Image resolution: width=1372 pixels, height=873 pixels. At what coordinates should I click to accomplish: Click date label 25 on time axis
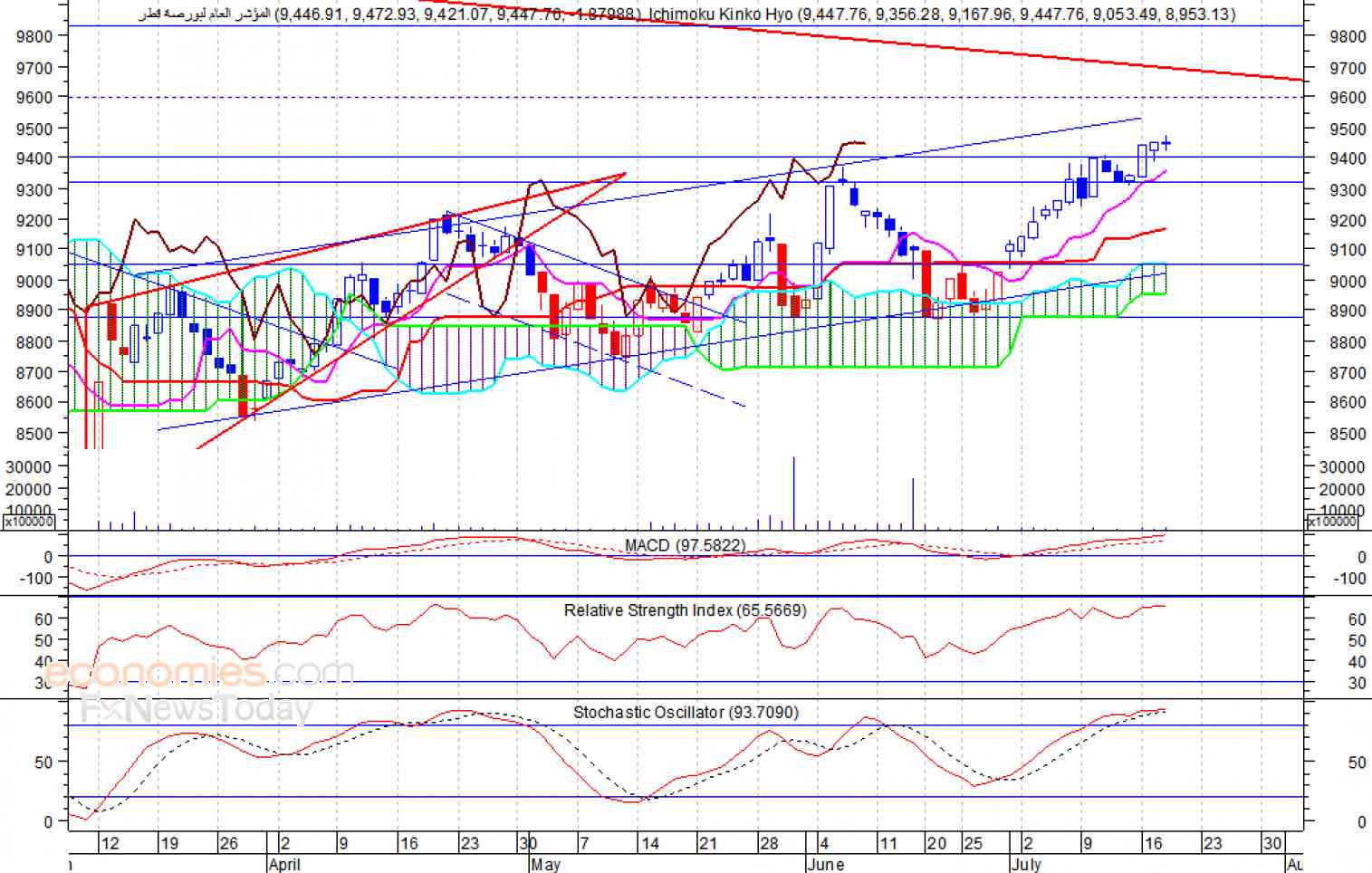[x=973, y=843]
